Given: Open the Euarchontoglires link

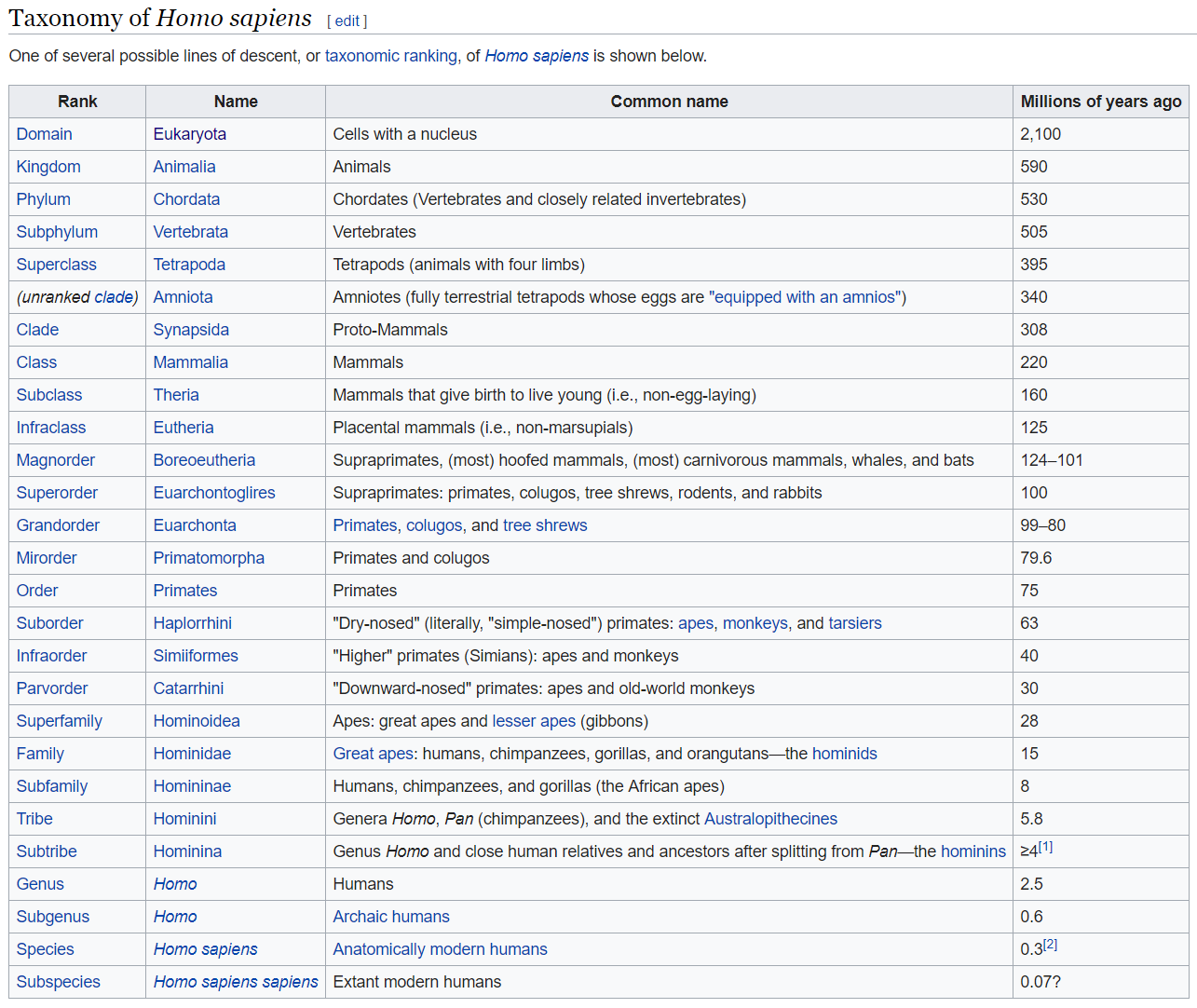Looking at the screenshot, I should coord(214,493).
